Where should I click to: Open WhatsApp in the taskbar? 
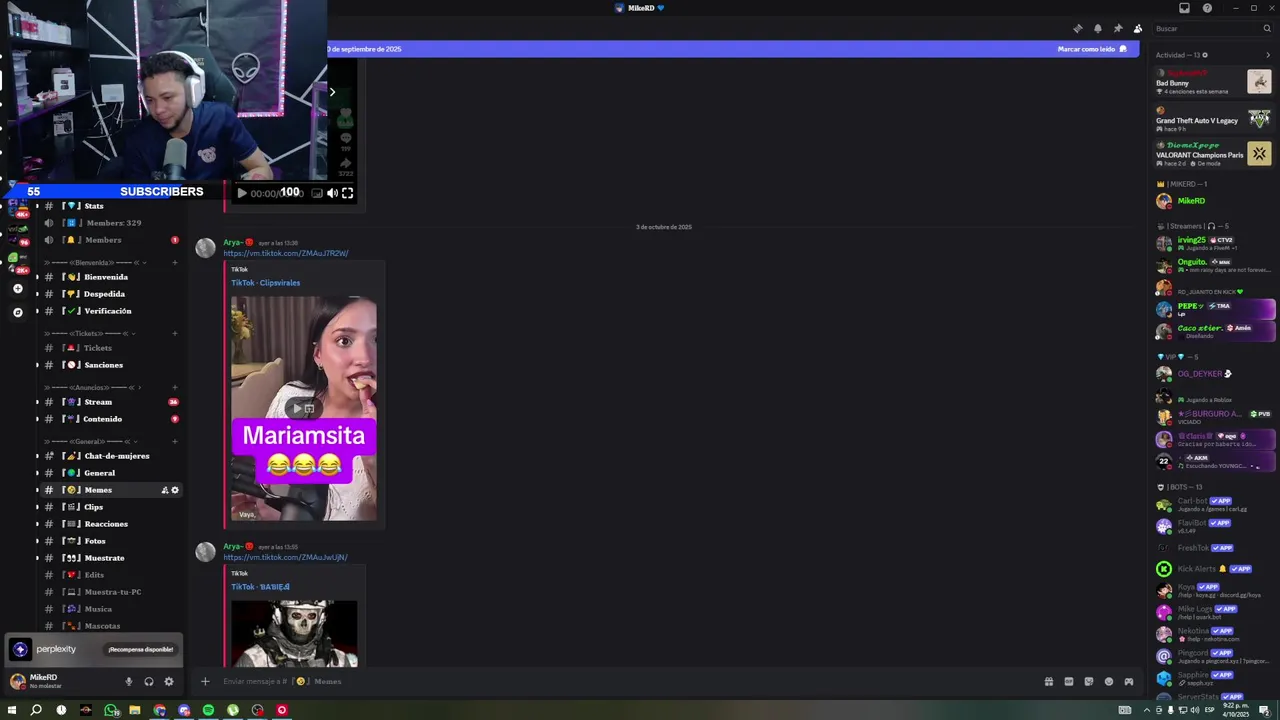click(x=110, y=710)
